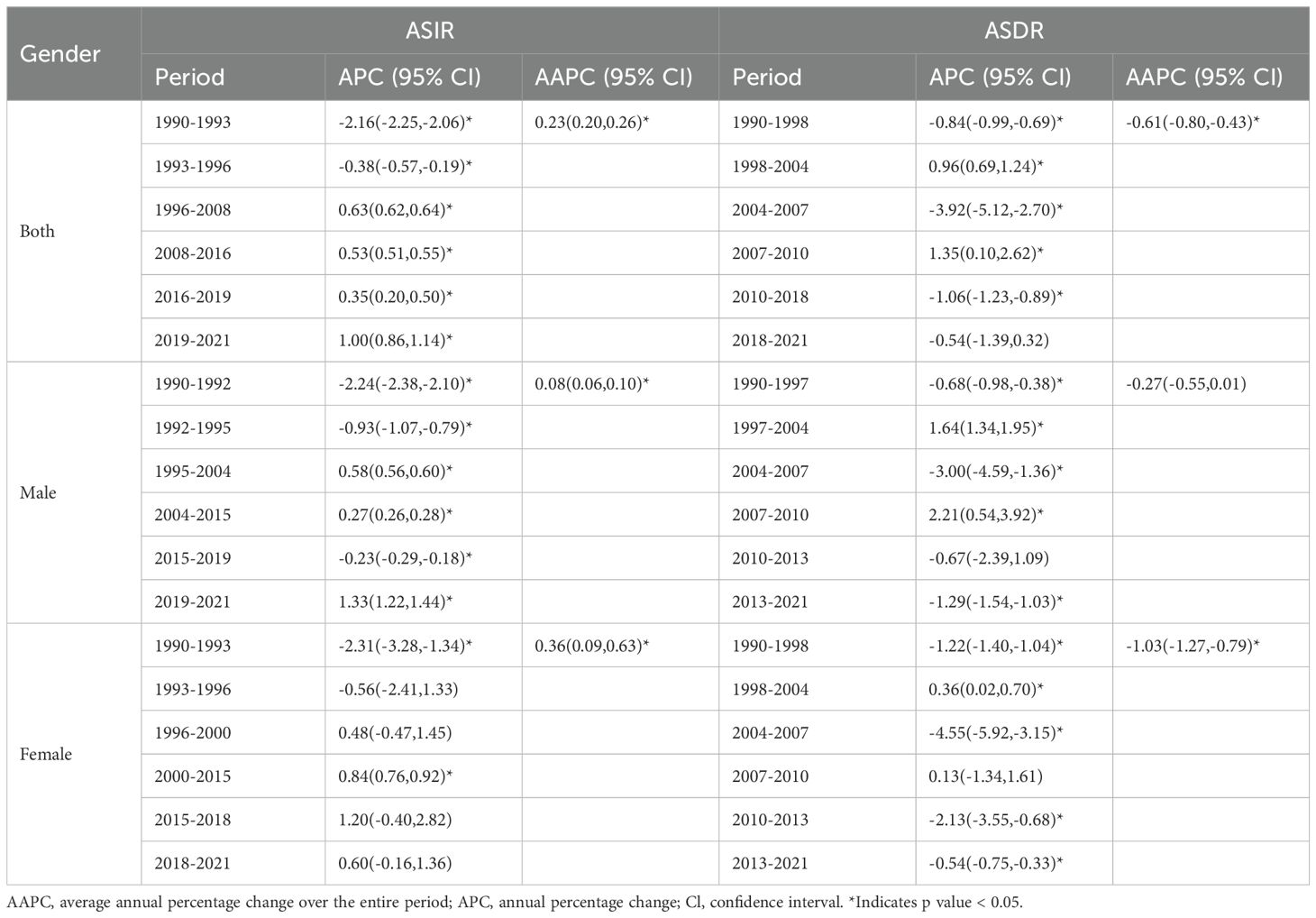The width and height of the screenshot is (1316, 918).
Task: Select the ASDR group header
Action: click(x=1013, y=31)
